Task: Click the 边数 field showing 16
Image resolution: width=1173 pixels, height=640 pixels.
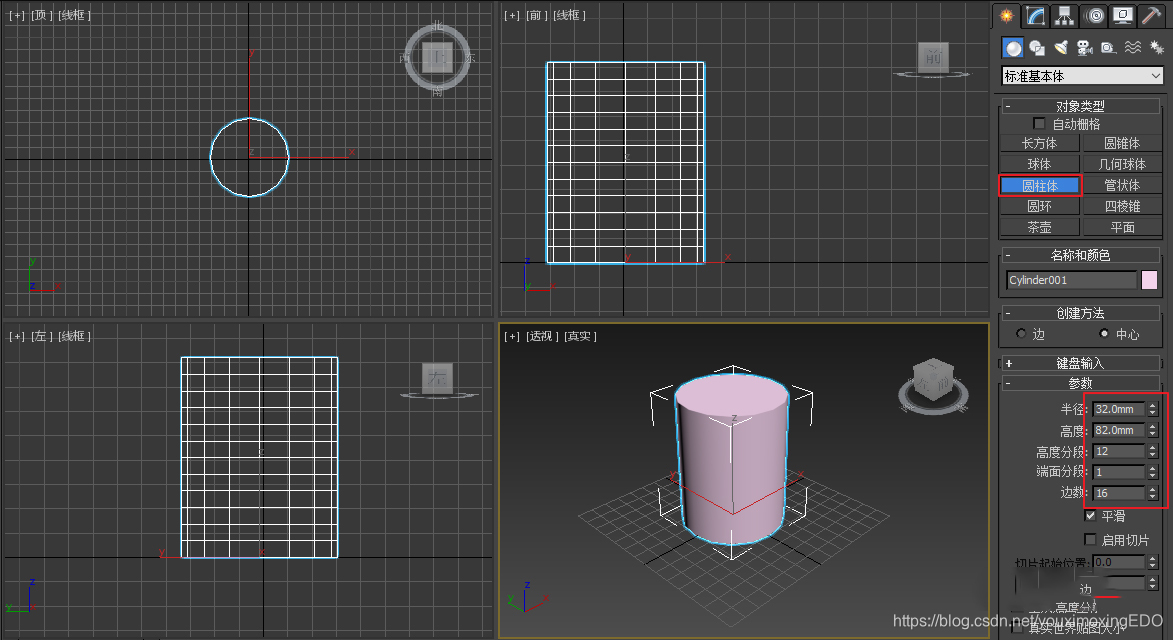Action: (1119, 493)
